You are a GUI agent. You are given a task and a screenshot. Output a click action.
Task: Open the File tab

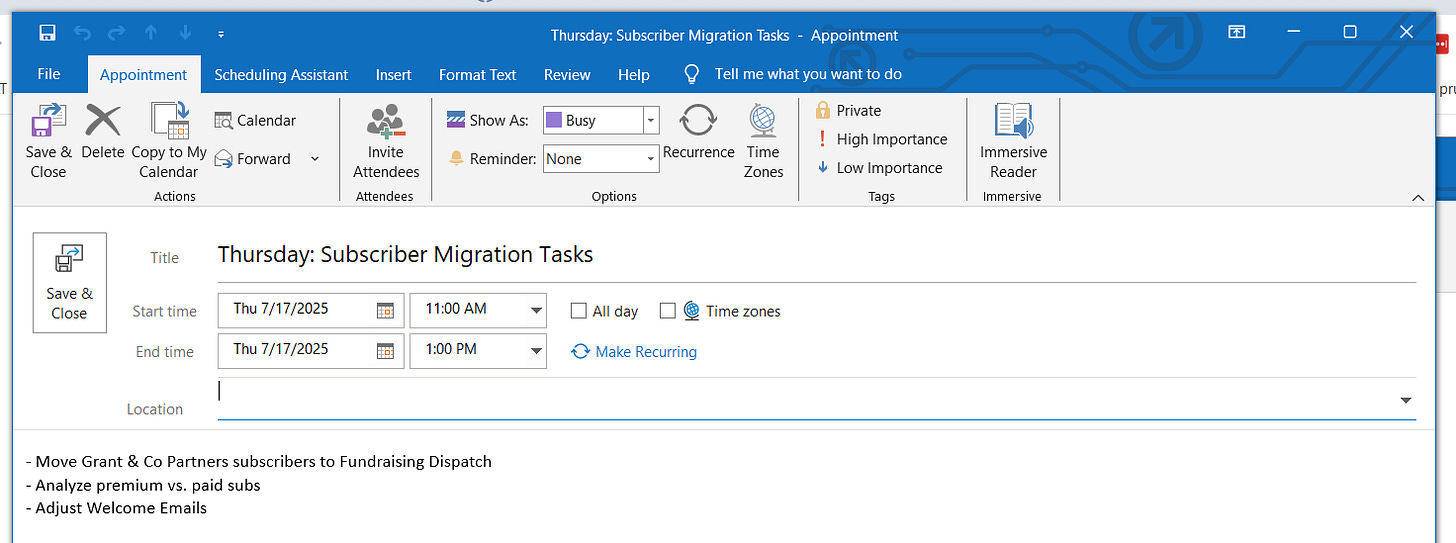pos(48,74)
